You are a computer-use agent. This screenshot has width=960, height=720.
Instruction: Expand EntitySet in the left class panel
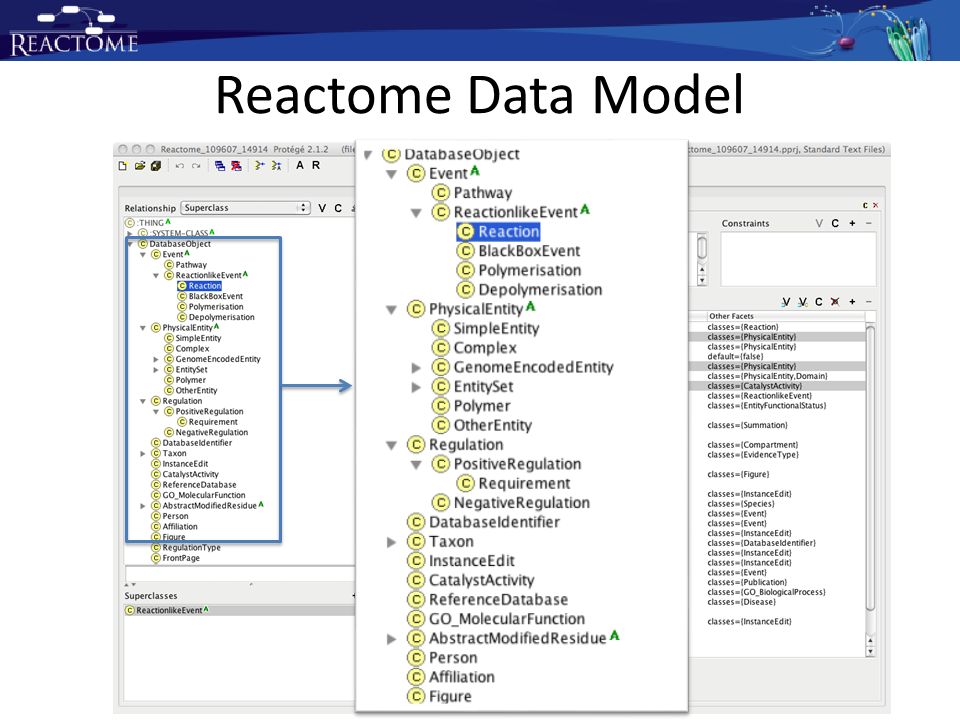coord(156,370)
